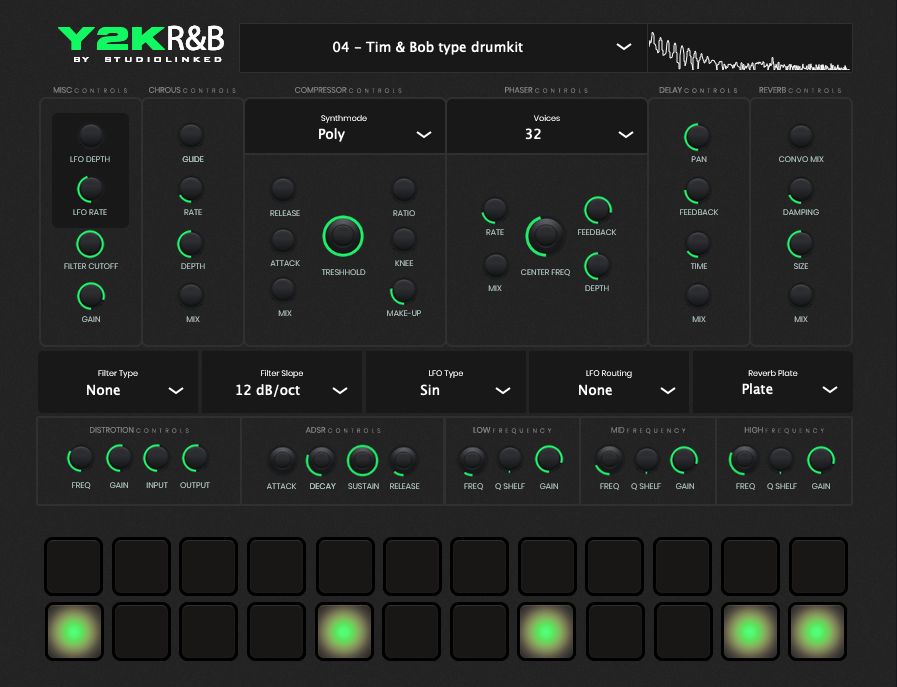
Task: Toggle the last lit pad in bottom row
Action: [x=817, y=632]
